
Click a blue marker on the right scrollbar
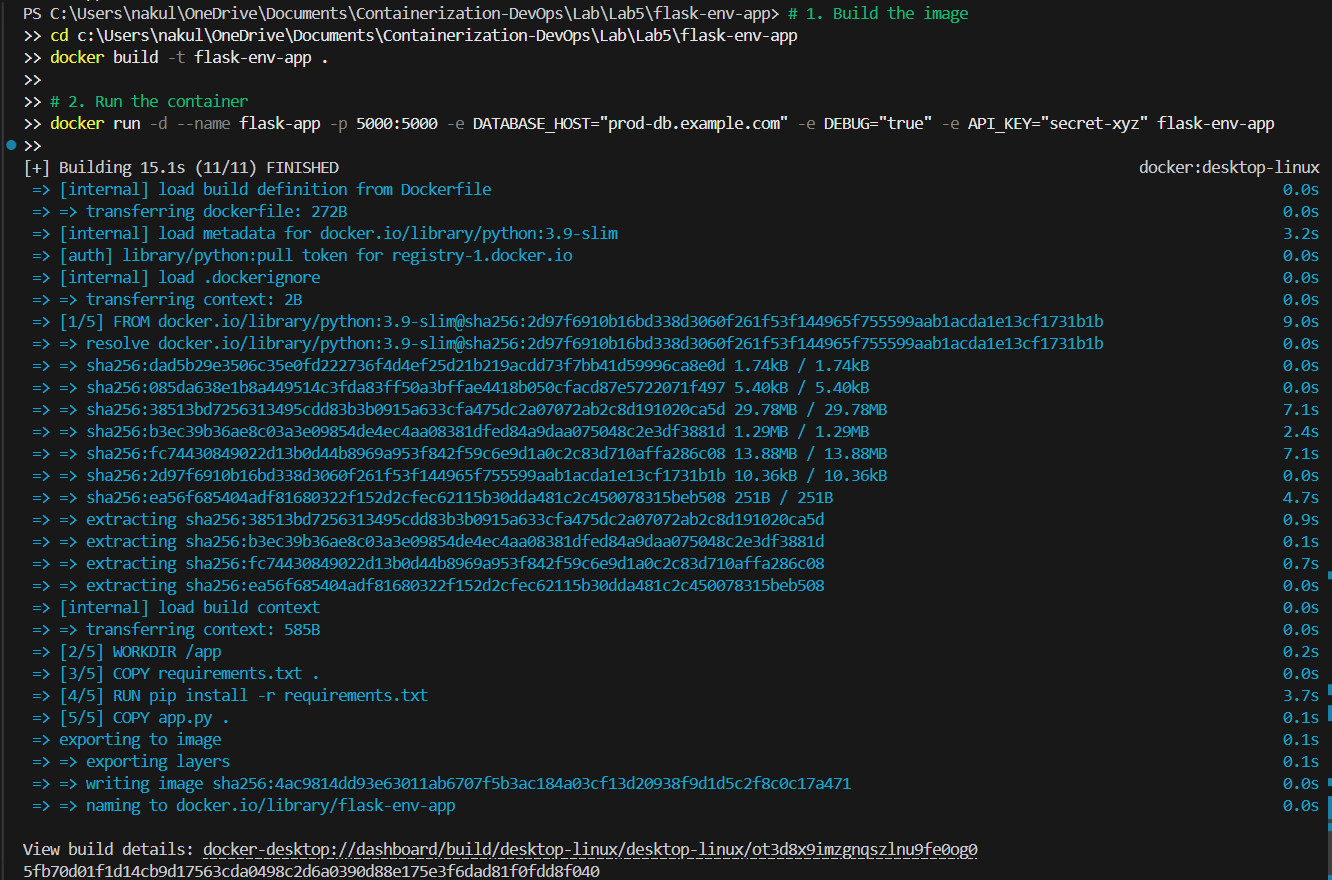(x=1327, y=575)
